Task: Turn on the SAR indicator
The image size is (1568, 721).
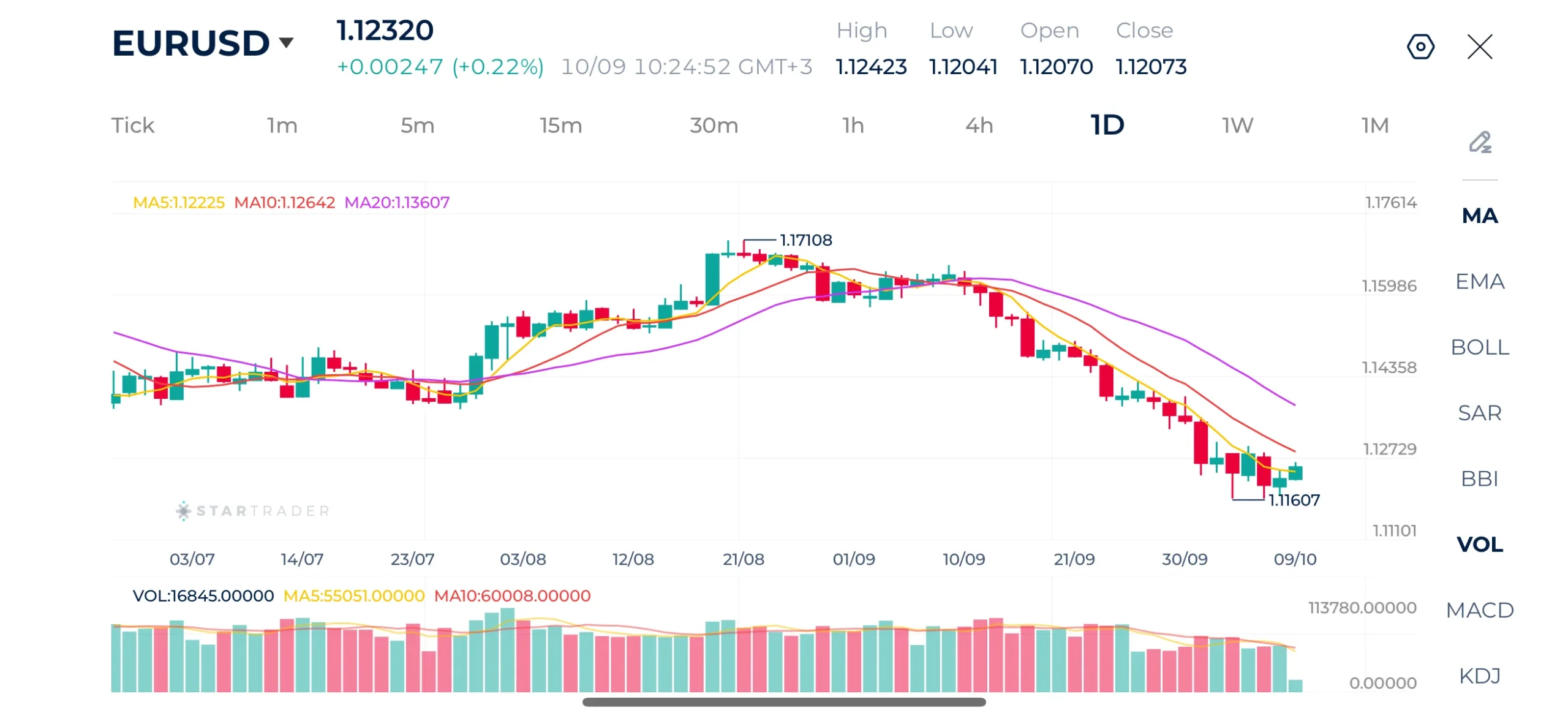Action: pyautogui.click(x=1479, y=413)
